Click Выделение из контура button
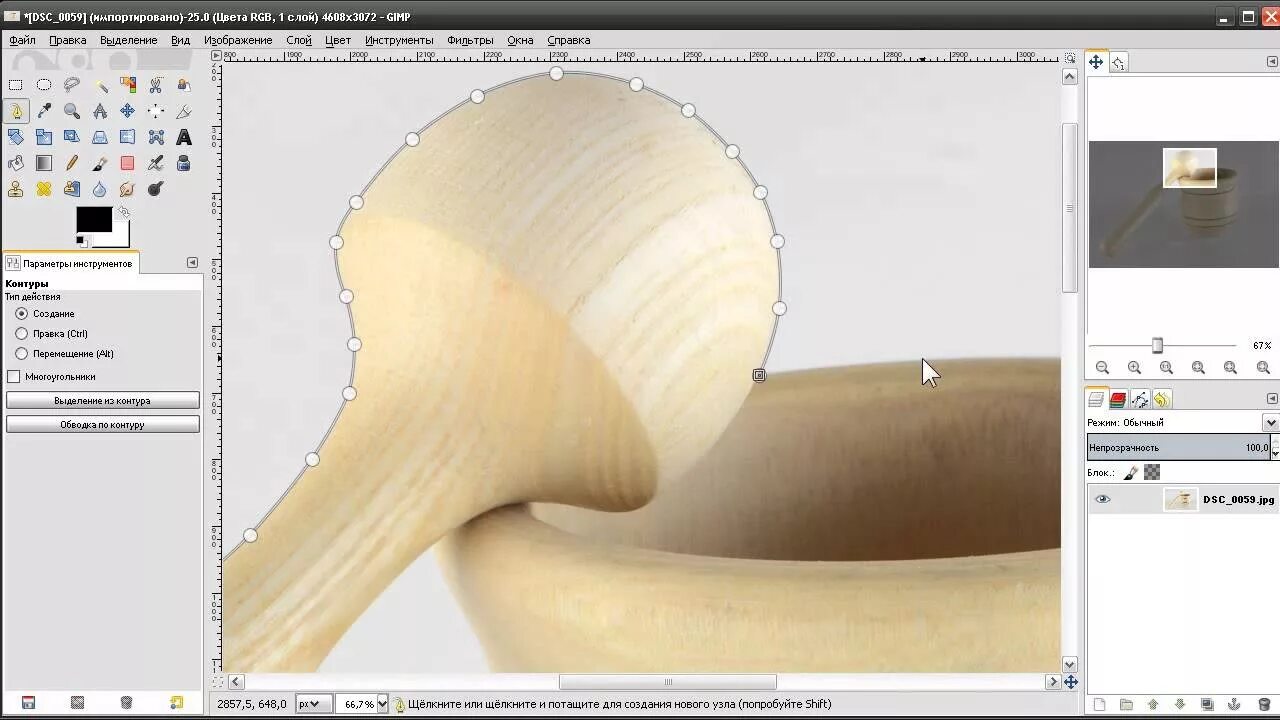Screen dimensions: 1280x720 [102, 400]
